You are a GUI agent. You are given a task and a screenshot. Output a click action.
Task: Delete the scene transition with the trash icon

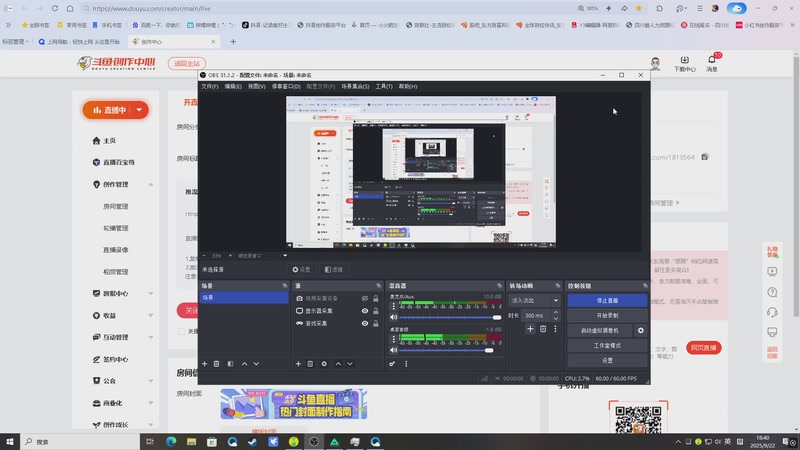543,329
